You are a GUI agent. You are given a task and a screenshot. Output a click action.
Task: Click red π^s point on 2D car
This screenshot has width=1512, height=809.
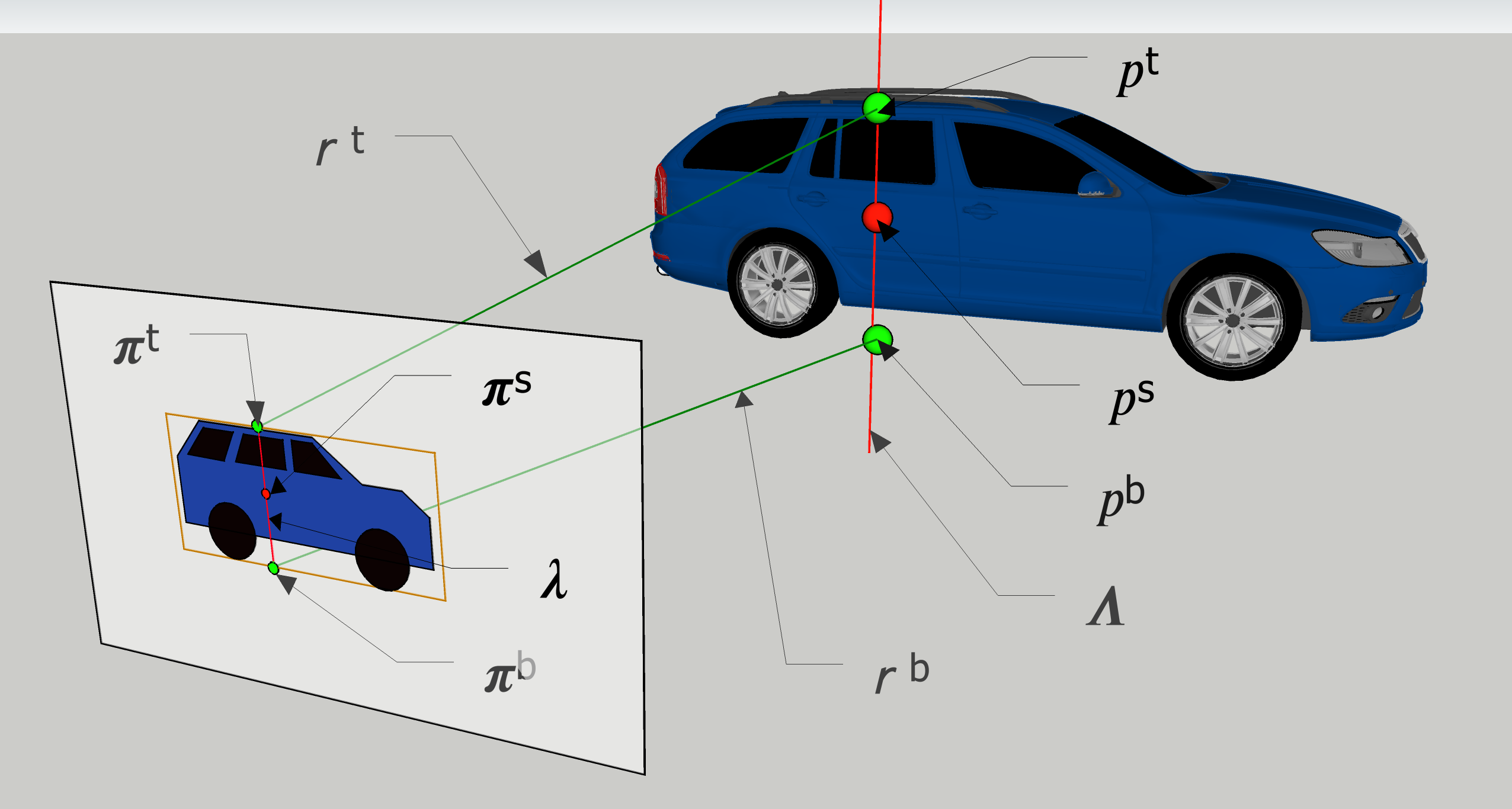[x=266, y=493]
